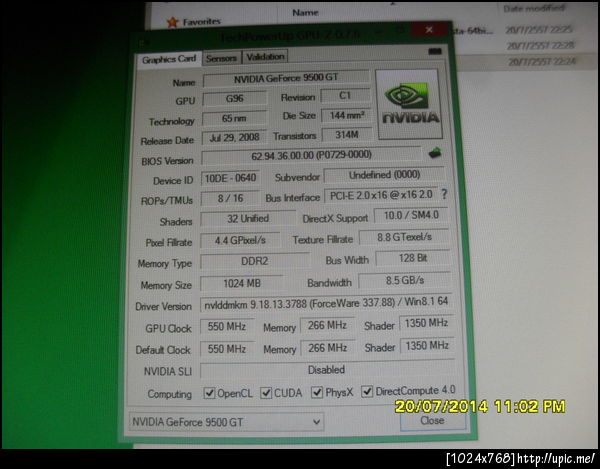Click the Close button in GPU-Z
The width and height of the screenshot is (600, 469).
coord(432,421)
